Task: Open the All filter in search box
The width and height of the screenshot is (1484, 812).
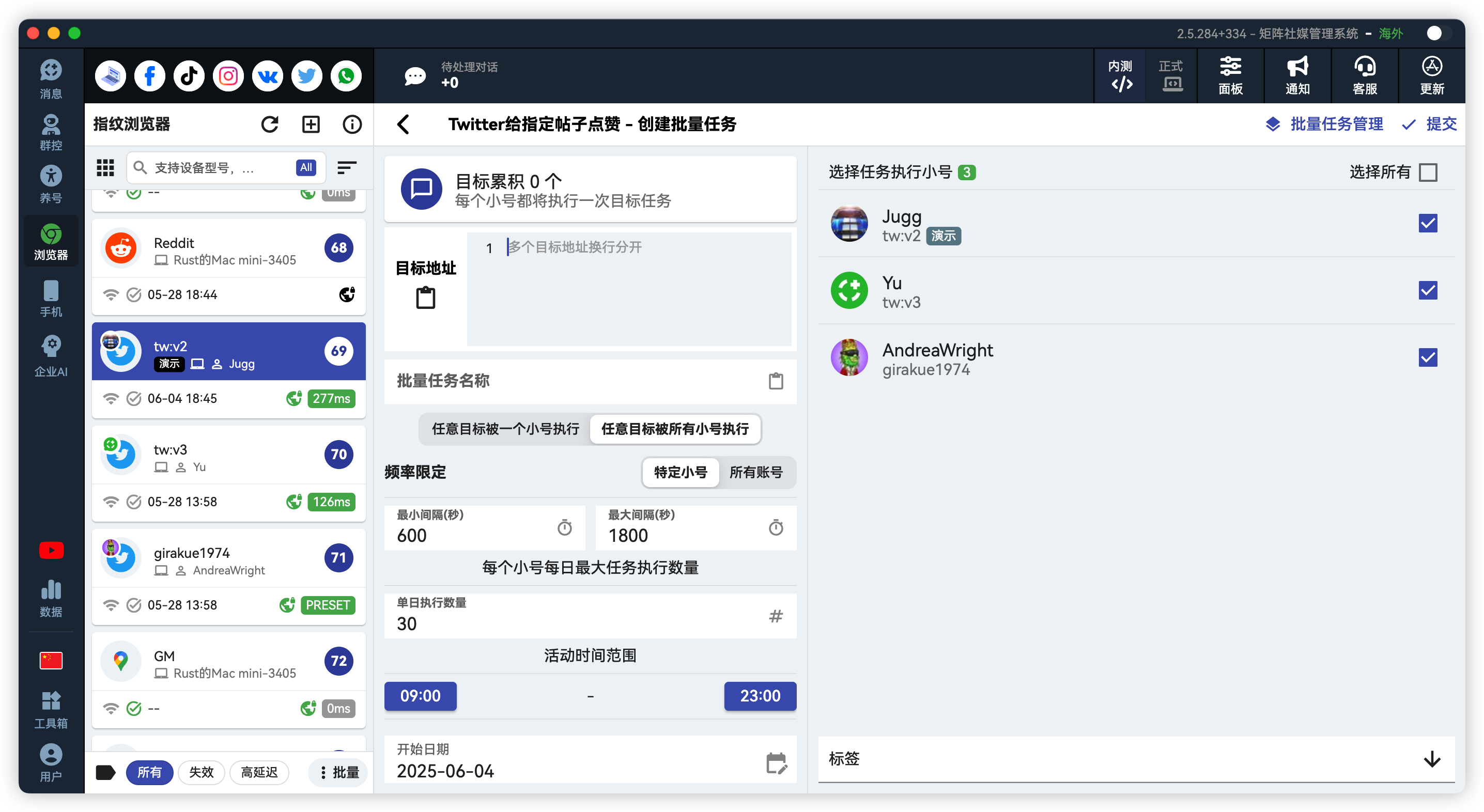Action: (306, 167)
